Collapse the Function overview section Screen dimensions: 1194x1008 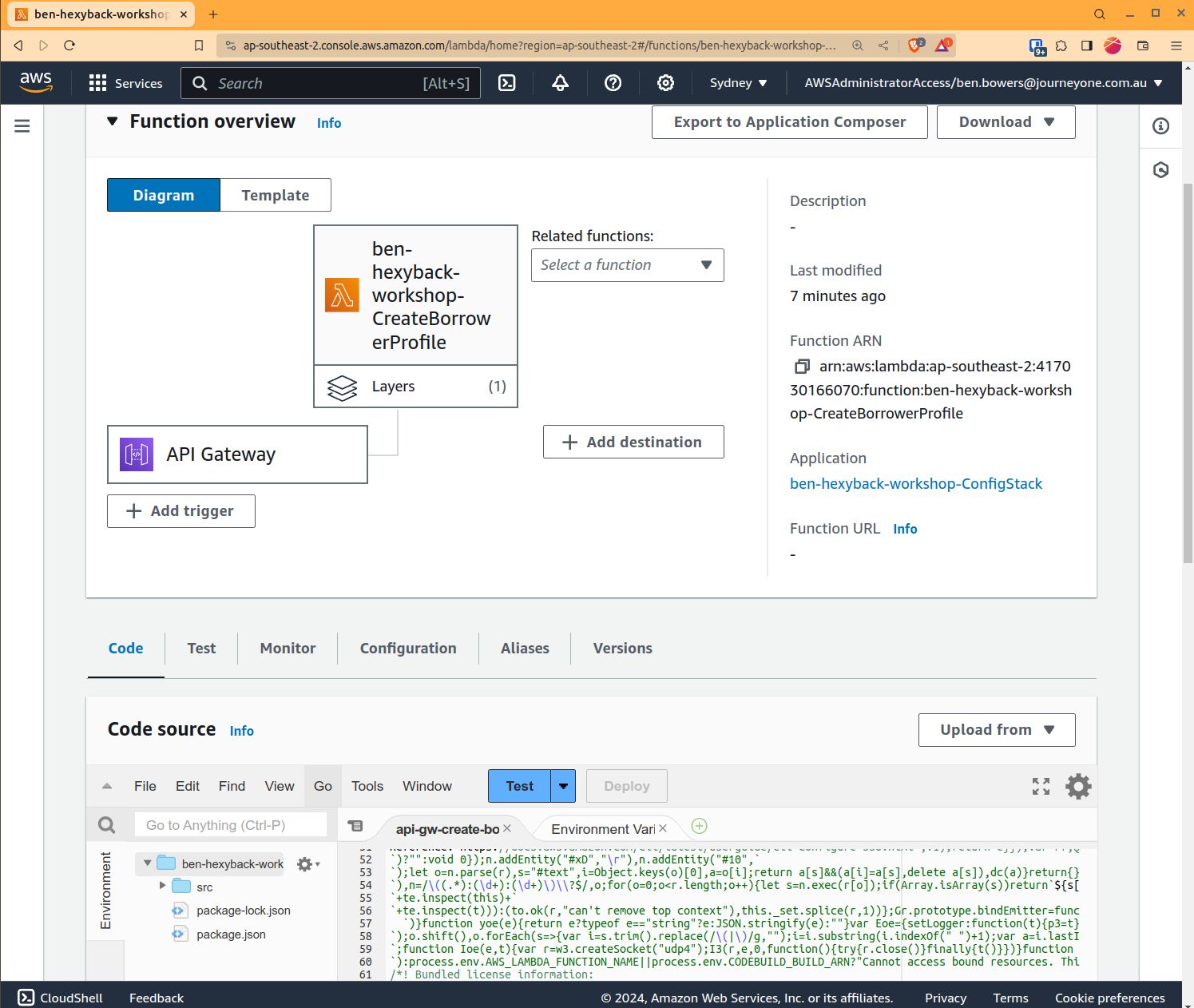pyautogui.click(x=113, y=121)
